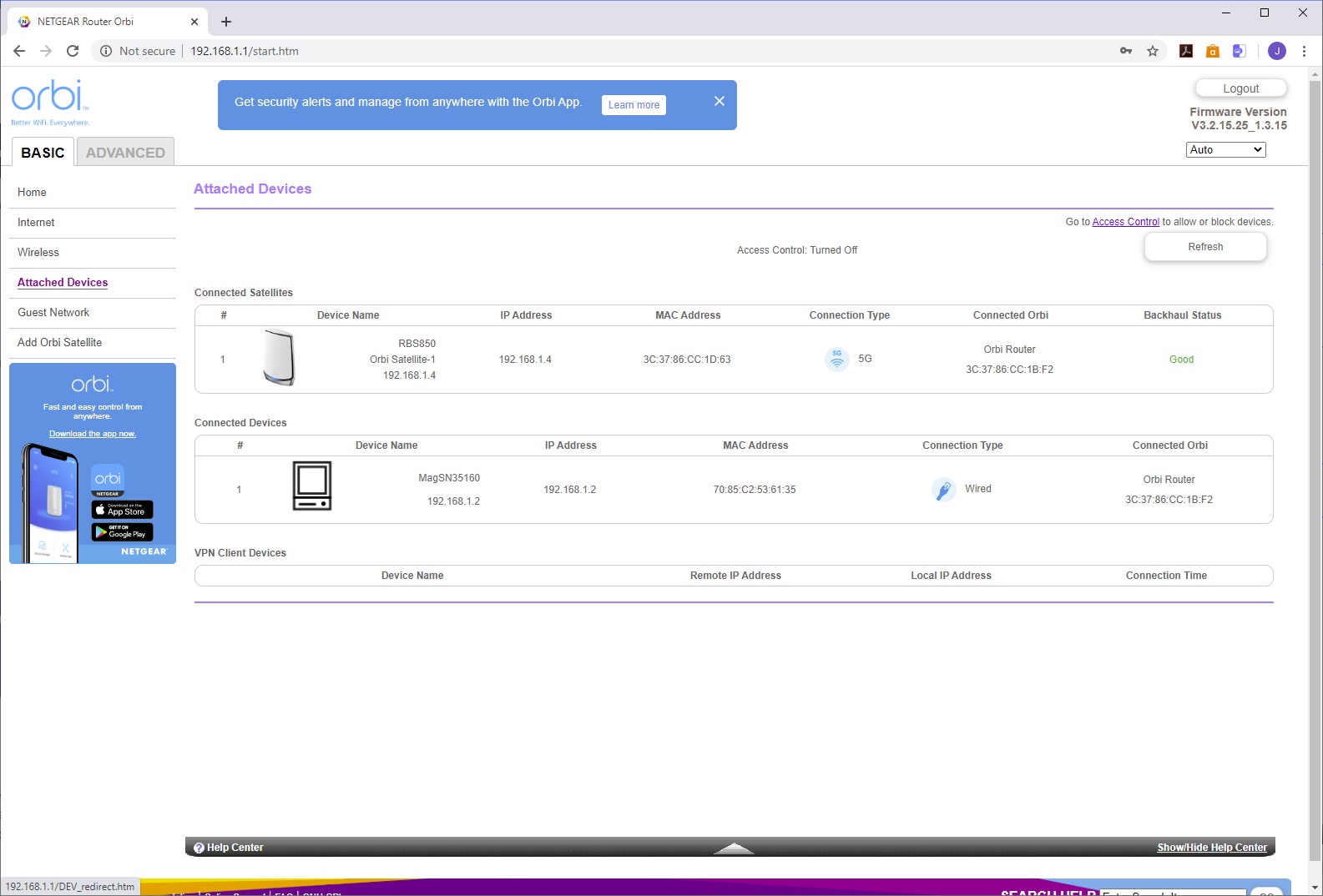Click the RBS850 satellite device image
The height and width of the screenshot is (896, 1323).
click(x=279, y=358)
